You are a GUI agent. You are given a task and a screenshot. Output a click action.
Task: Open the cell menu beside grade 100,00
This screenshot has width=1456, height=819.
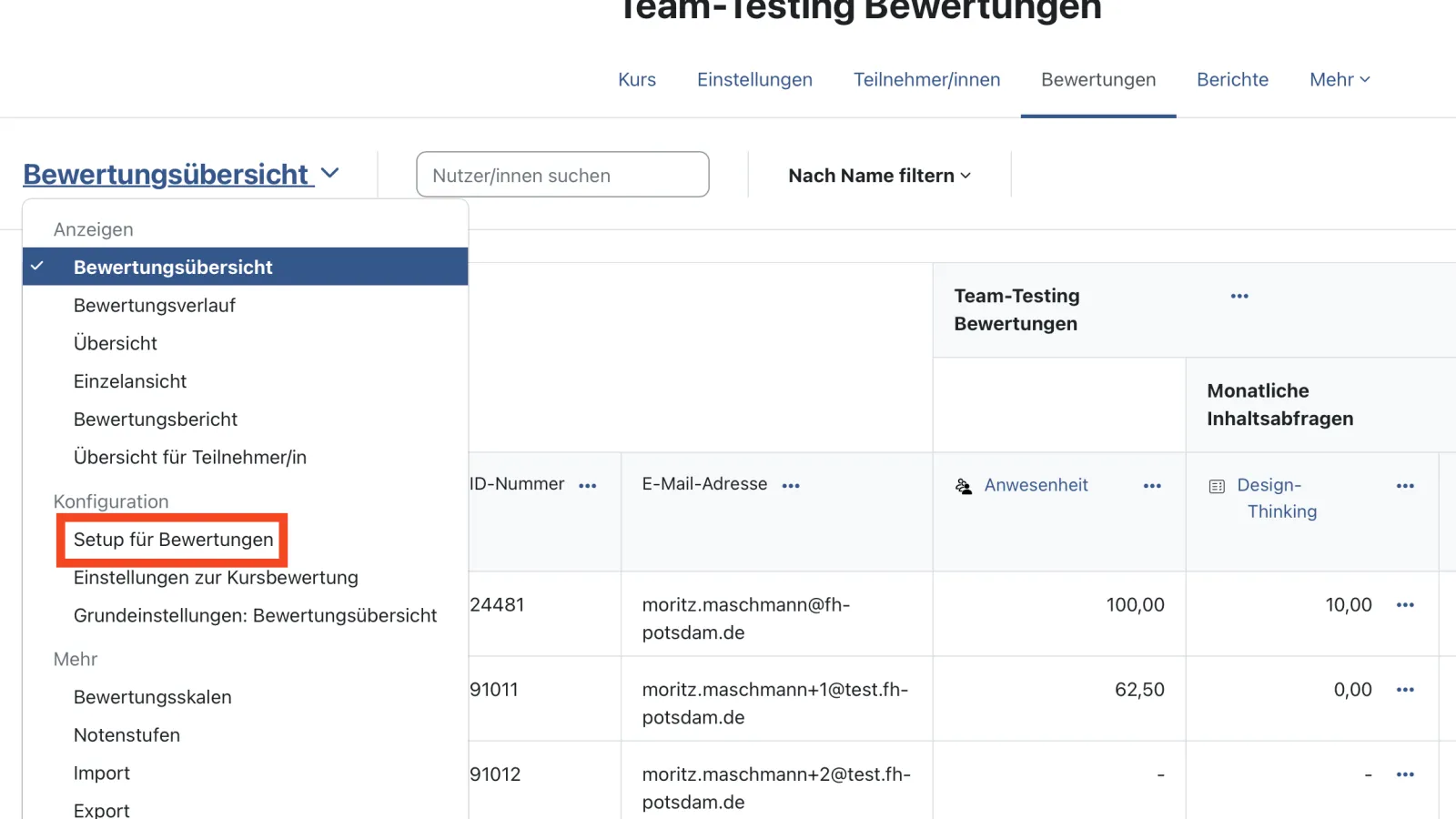point(1407,603)
